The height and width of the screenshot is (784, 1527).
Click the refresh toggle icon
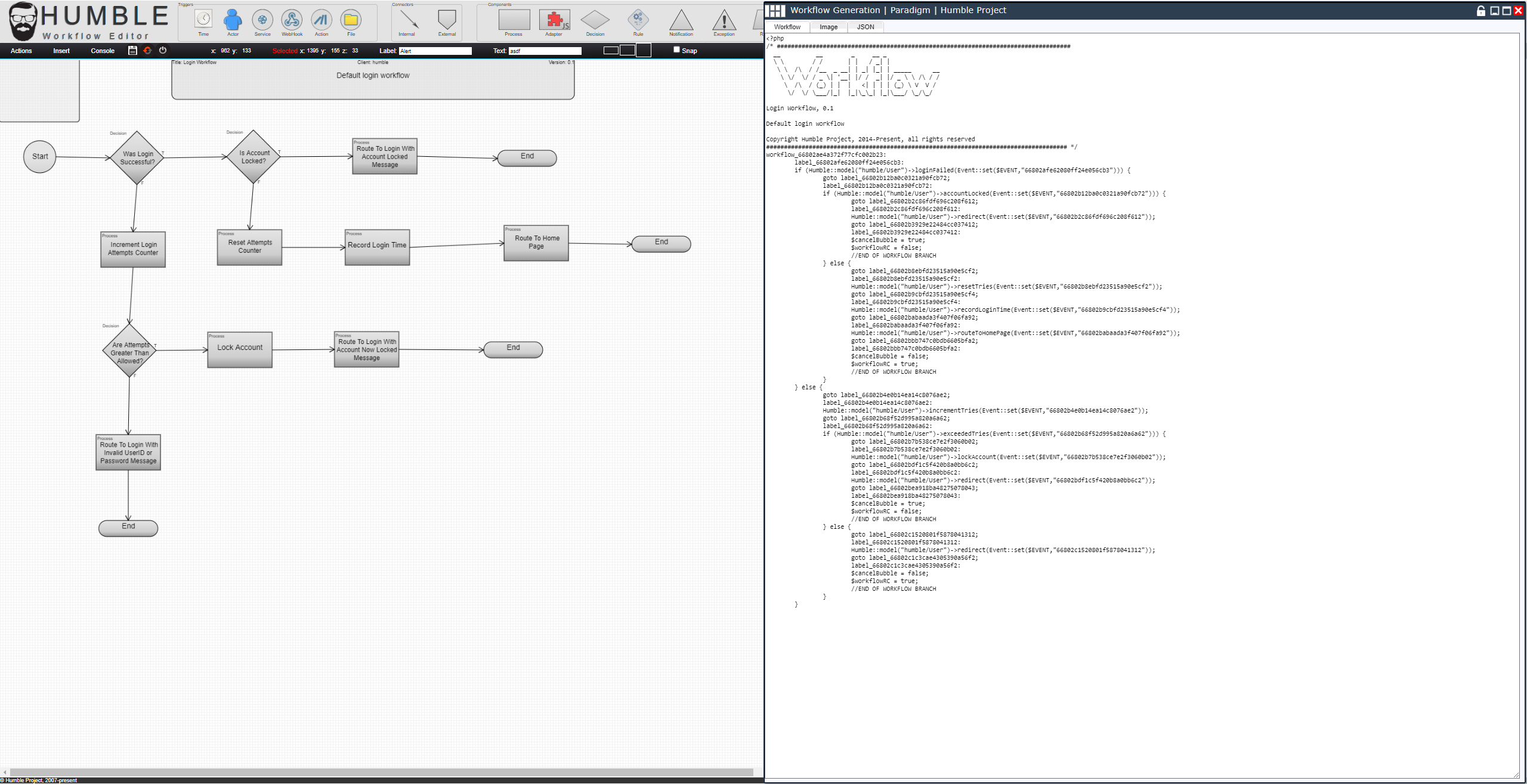point(147,51)
